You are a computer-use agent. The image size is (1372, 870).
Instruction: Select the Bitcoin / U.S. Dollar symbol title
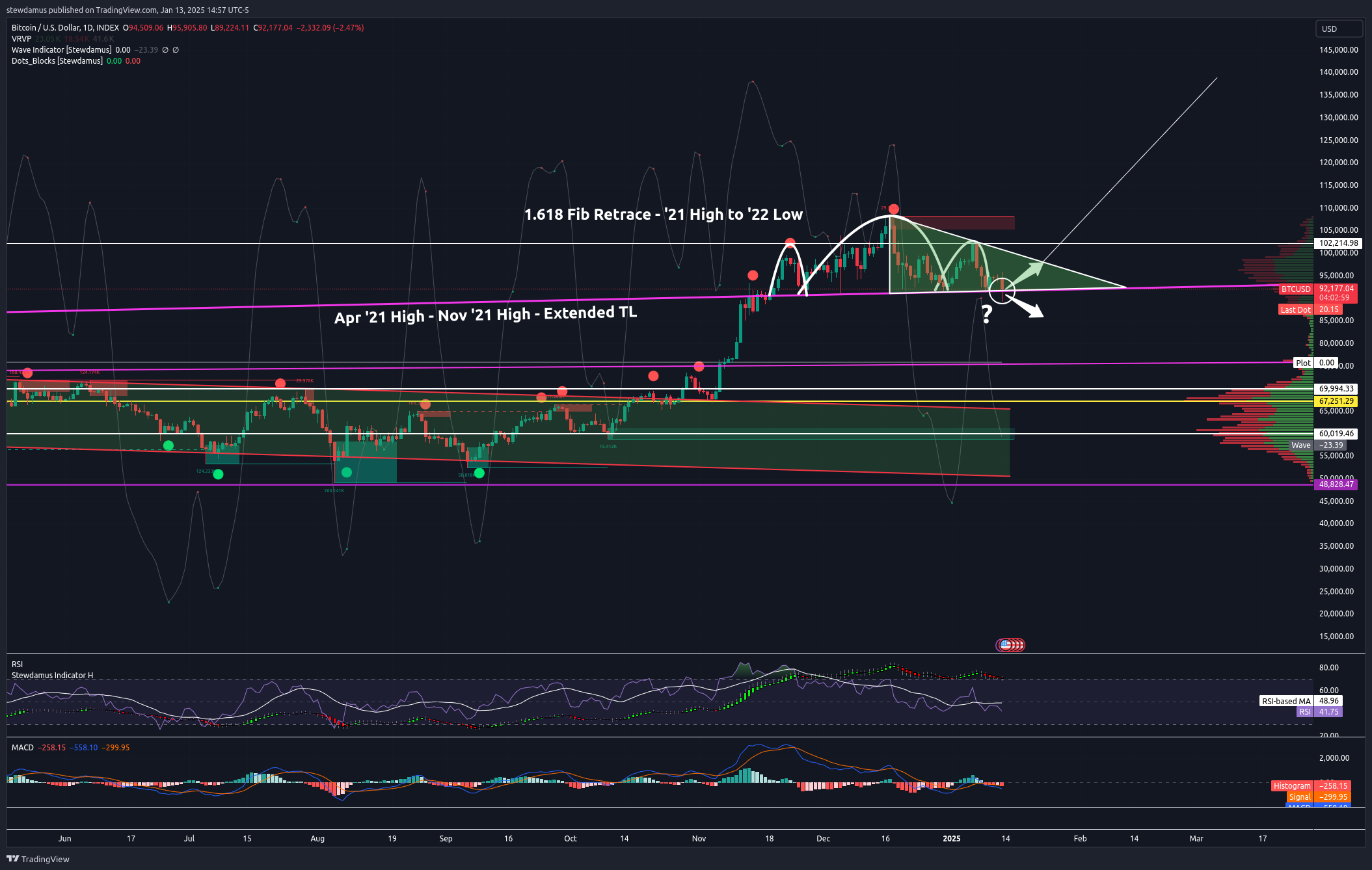[x=65, y=28]
